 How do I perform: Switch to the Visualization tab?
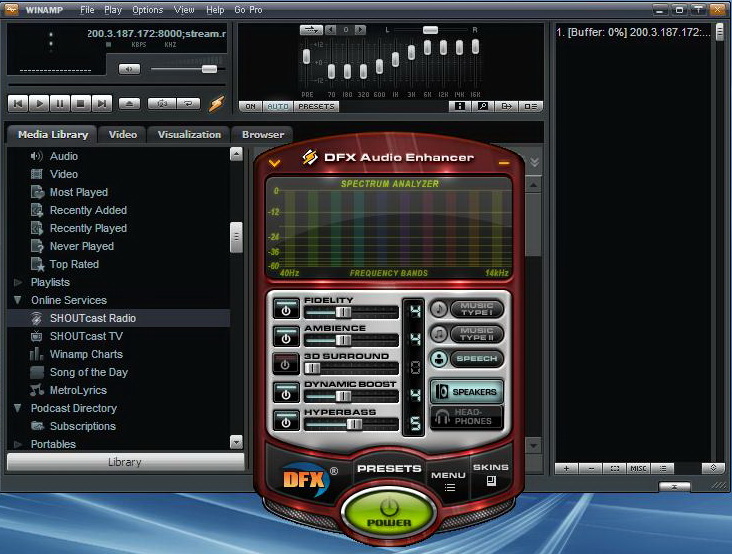click(x=189, y=134)
